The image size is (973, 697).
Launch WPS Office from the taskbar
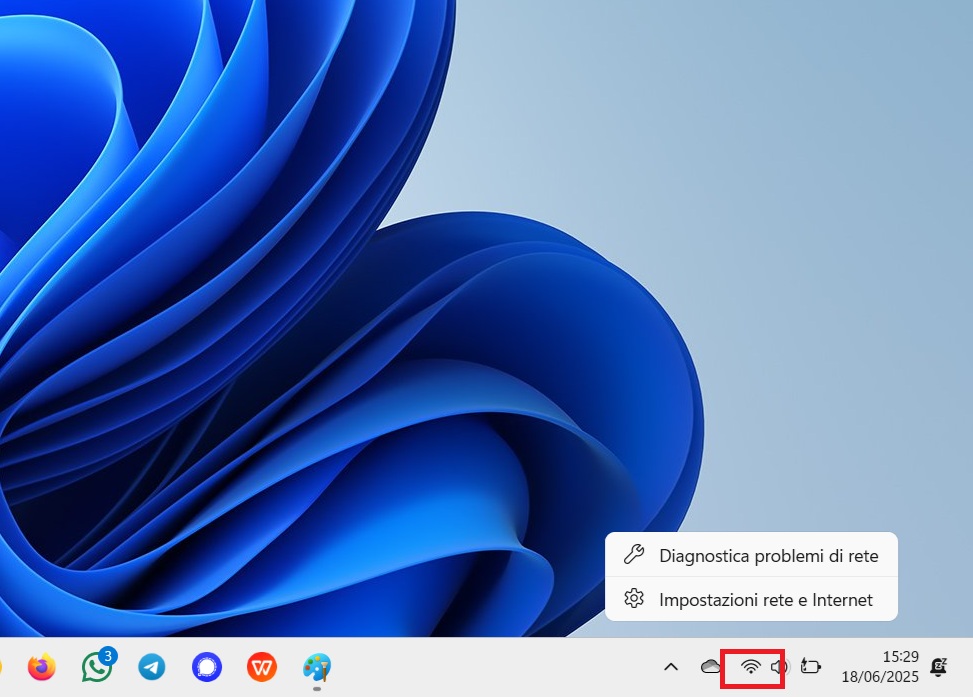click(262, 667)
